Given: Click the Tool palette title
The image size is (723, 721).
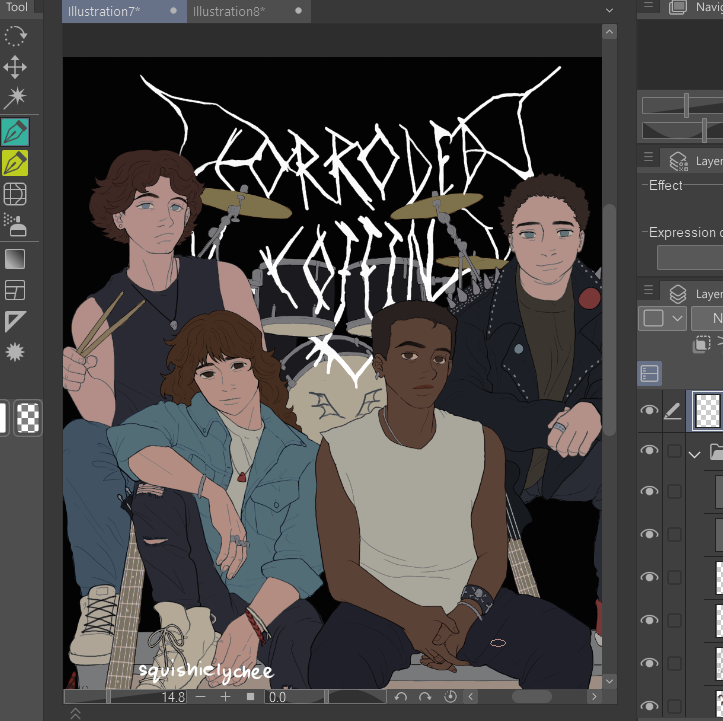Looking at the screenshot, I should 17,7.
